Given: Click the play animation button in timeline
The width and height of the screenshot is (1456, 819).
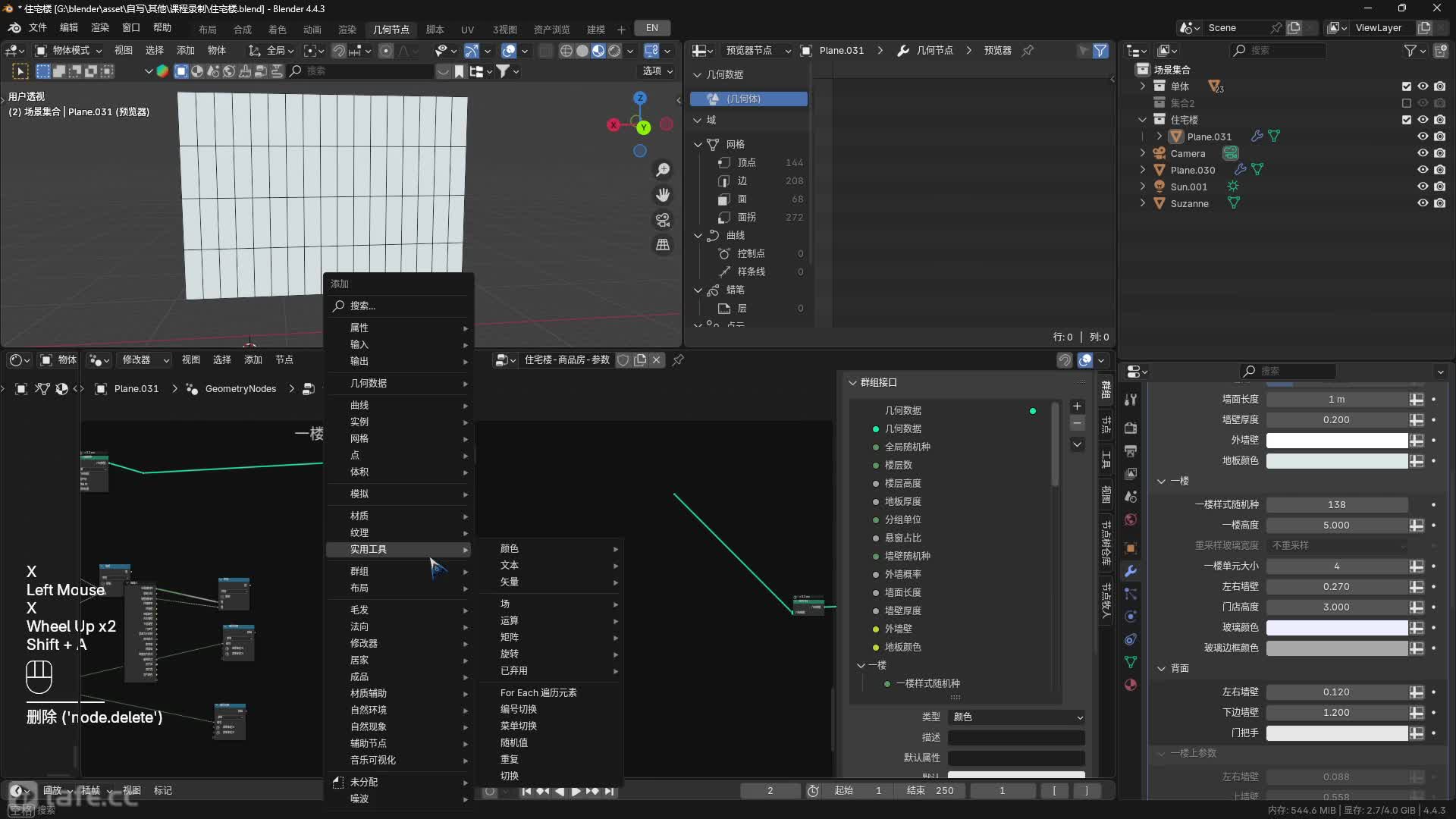Looking at the screenshot, I should [x=576, y=791].
